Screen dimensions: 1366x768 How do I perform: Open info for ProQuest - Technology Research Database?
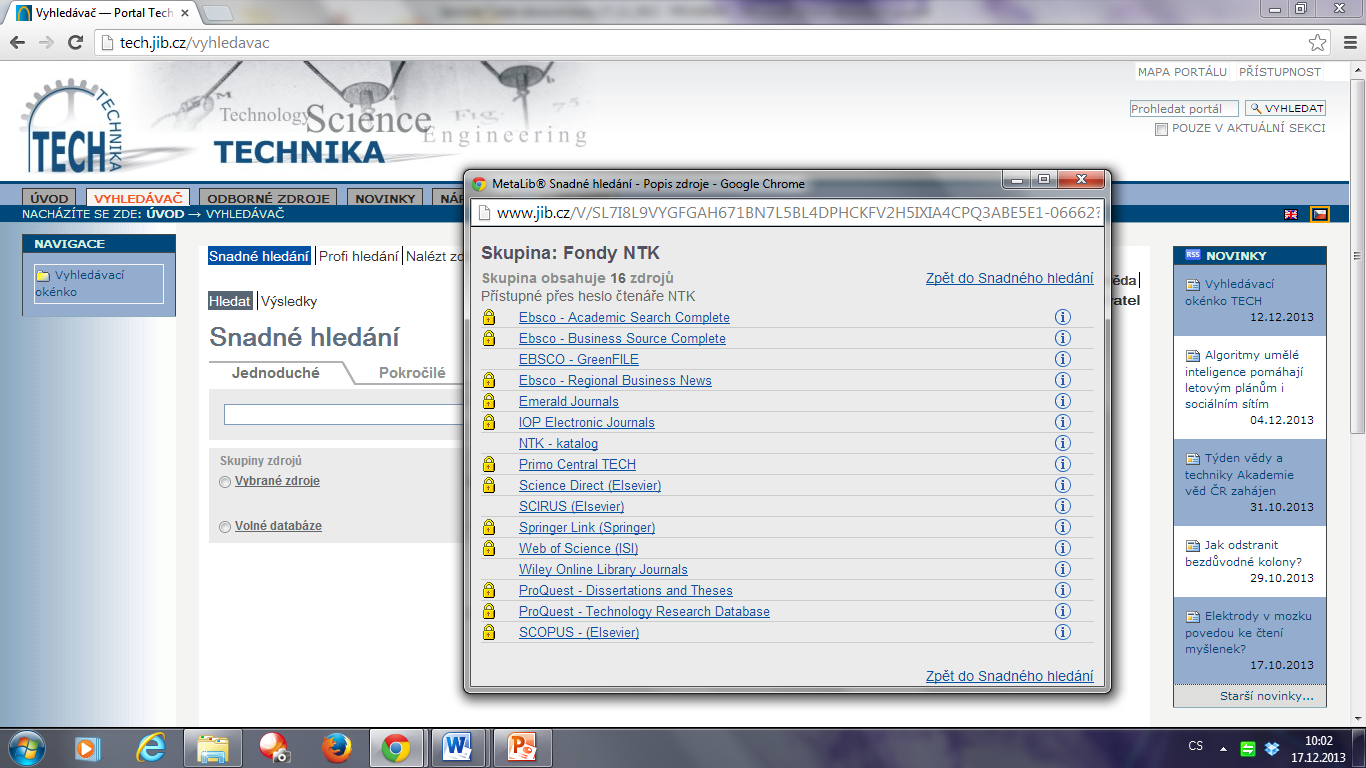(x=1062, y=611)
